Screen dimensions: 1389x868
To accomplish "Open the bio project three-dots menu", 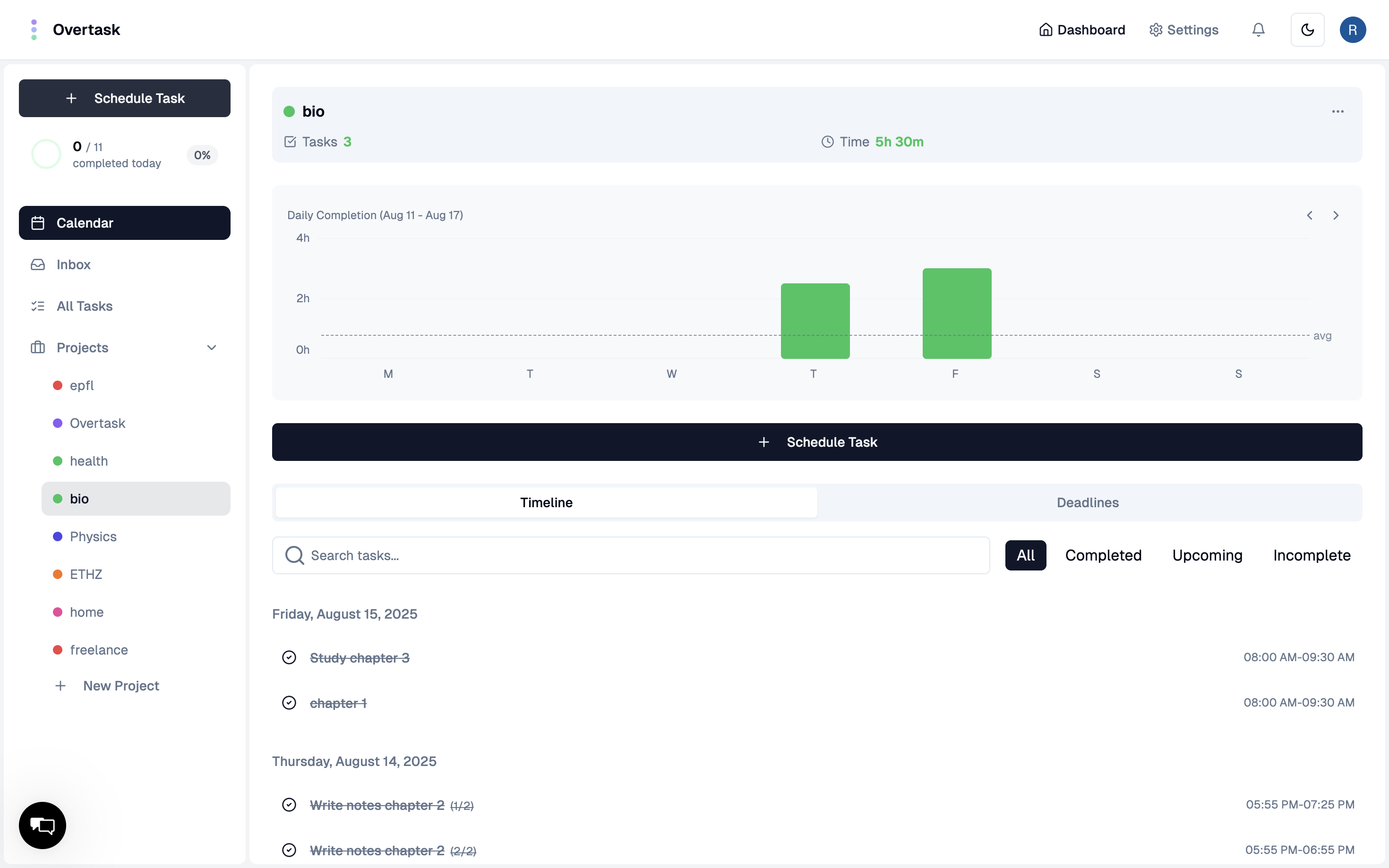I will (x=1338, y=111).
